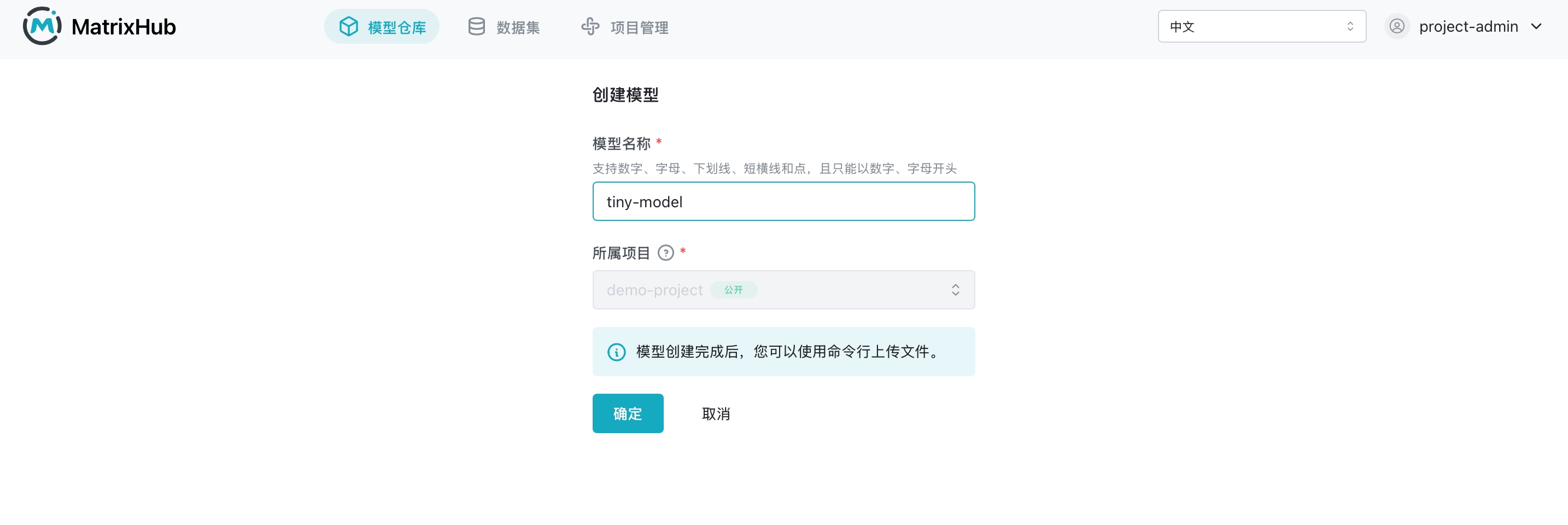Click the project management icon

(590, 27)
